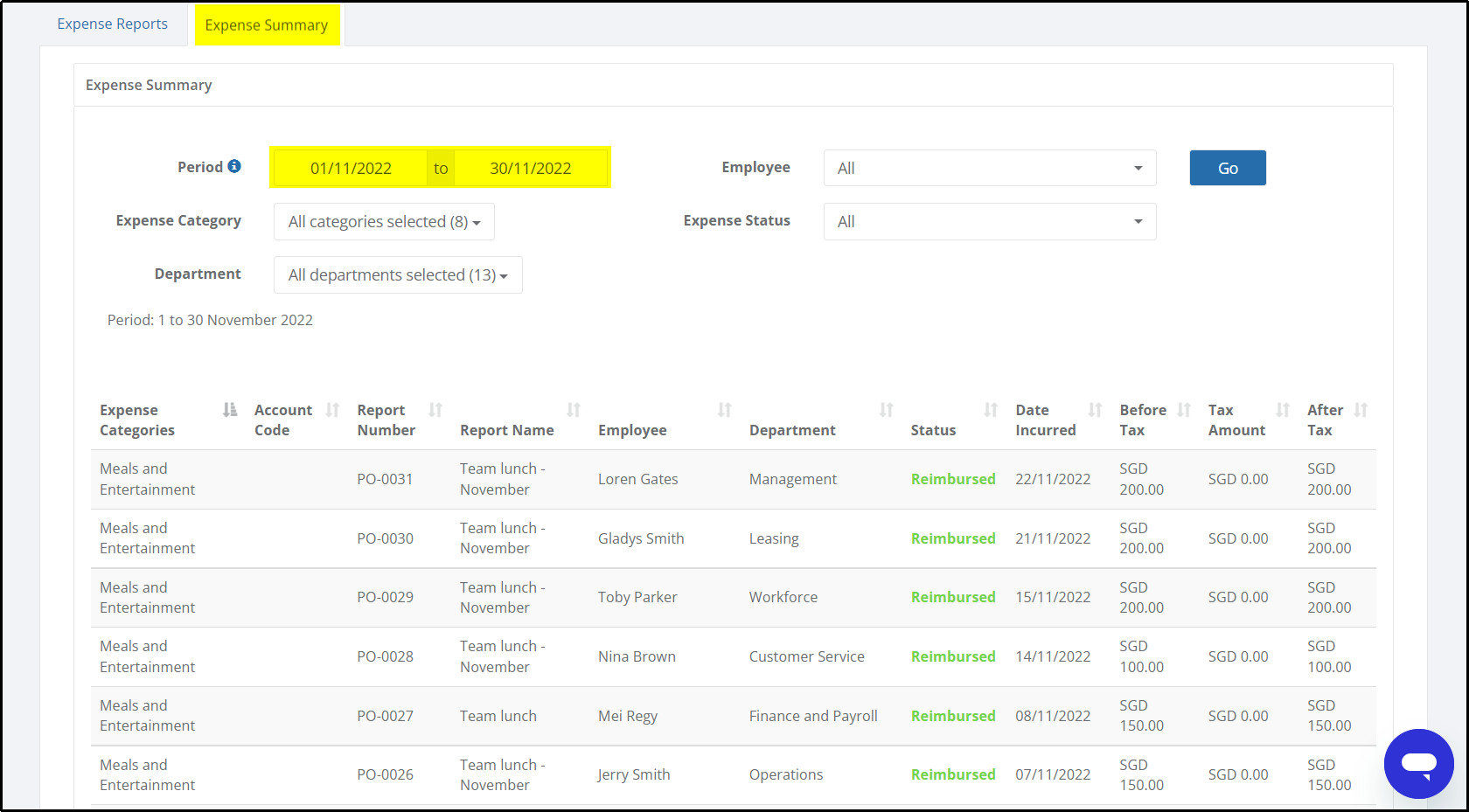Open the chat support bubble
Image resolution: width=1469 pixels, height=812 pixels.
pos(1418,763)
